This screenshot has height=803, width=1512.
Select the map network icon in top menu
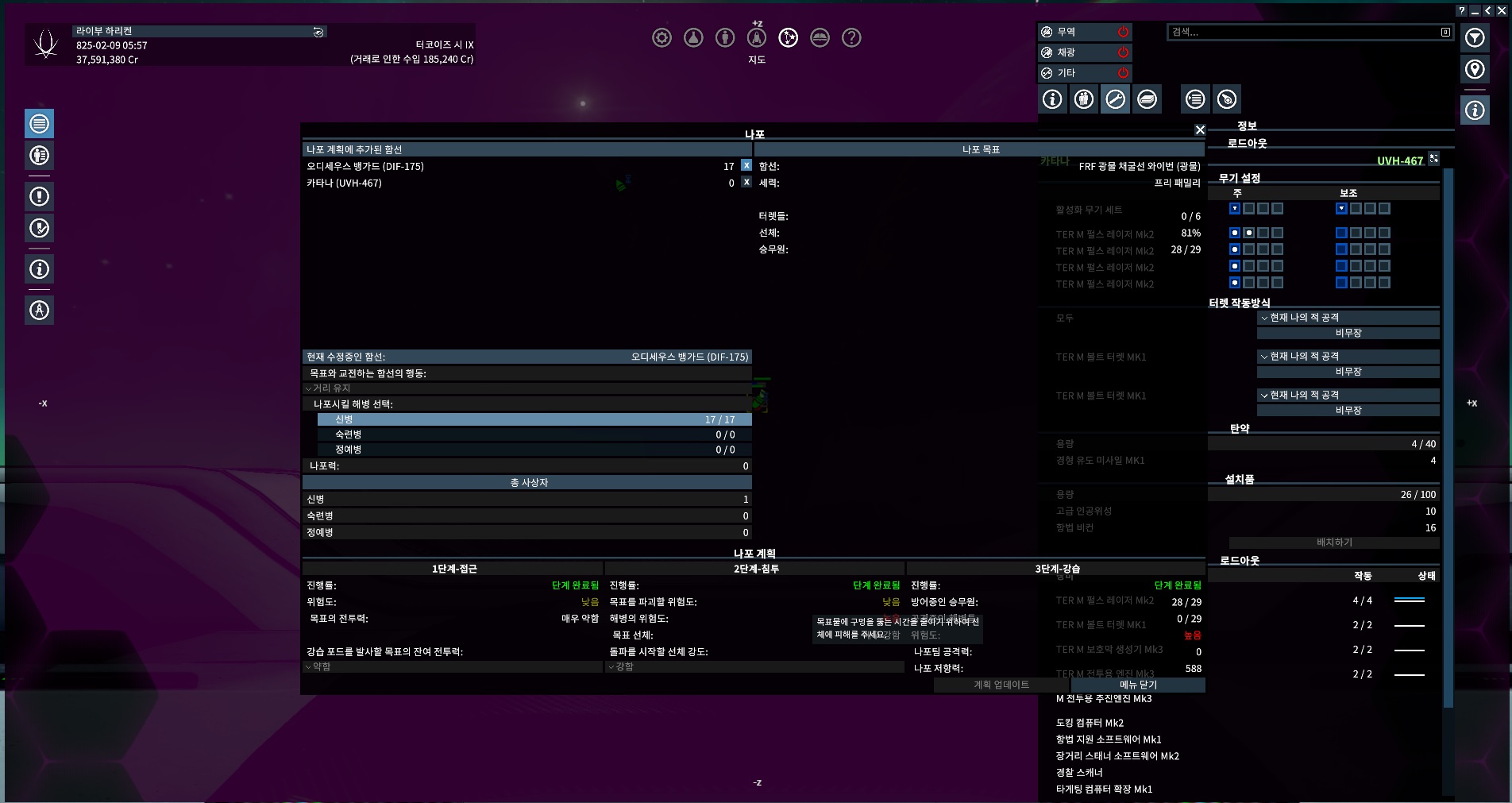pos(788,37)
